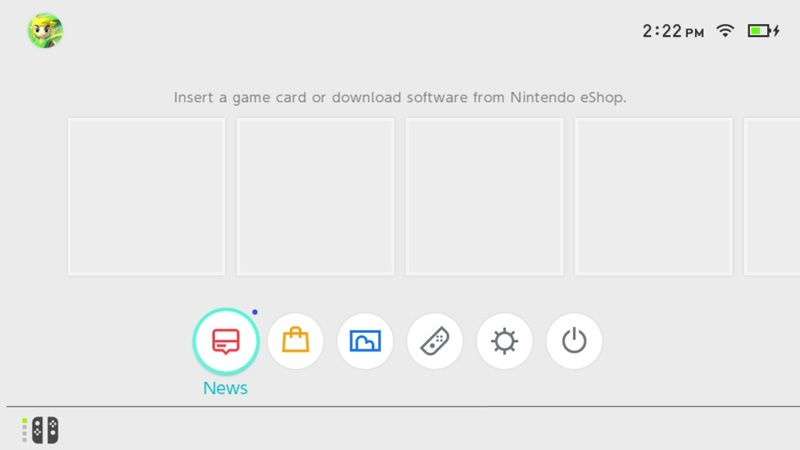The width and height of the screenshot is (800, 450).
Task: Open the blue Album icon
Action: (x=365, y=341)
